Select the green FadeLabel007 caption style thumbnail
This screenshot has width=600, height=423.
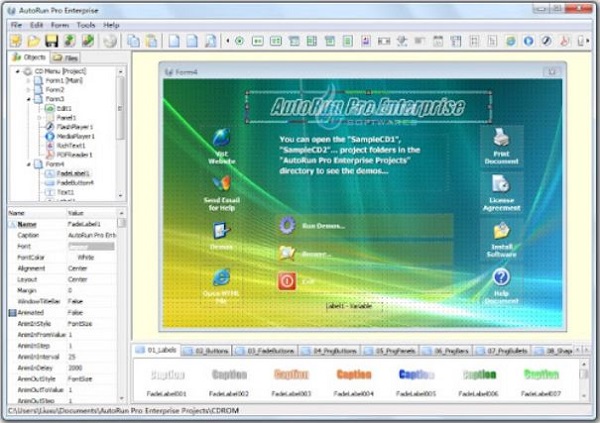click(541, 381)
